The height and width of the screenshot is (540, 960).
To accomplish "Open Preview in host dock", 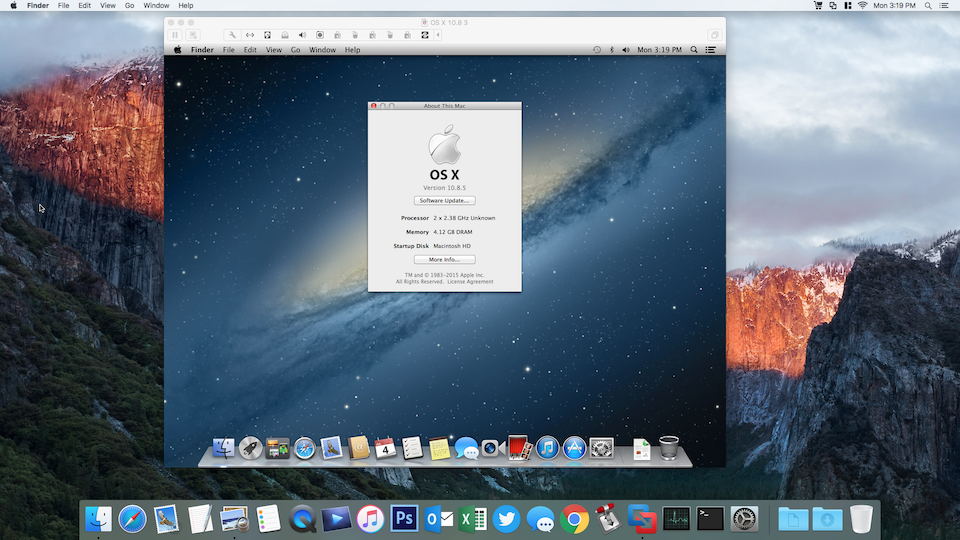I will (234, 519).
